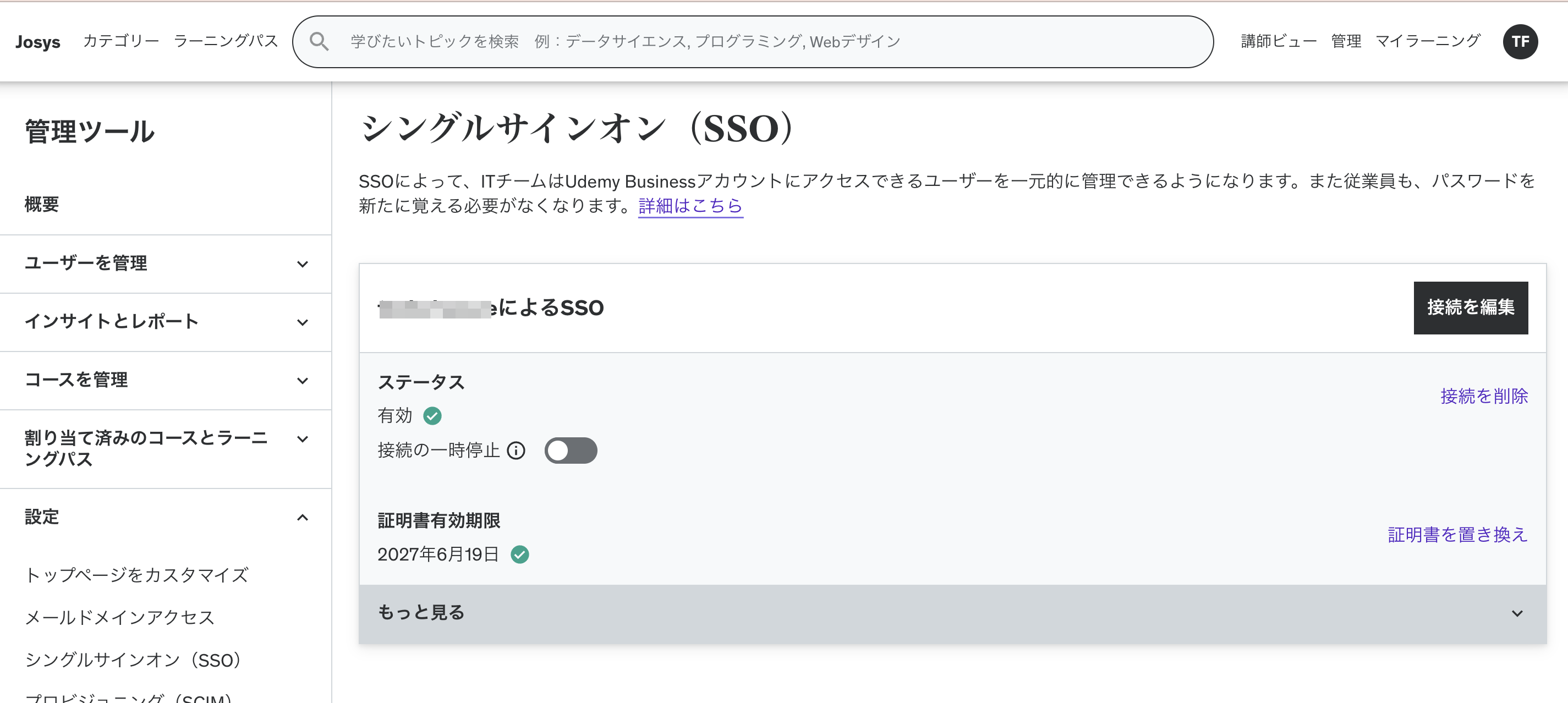Expand インサイトとレポート in sidebar
The width and height of the screenshot is (1568, 703).
pos(166,322)
